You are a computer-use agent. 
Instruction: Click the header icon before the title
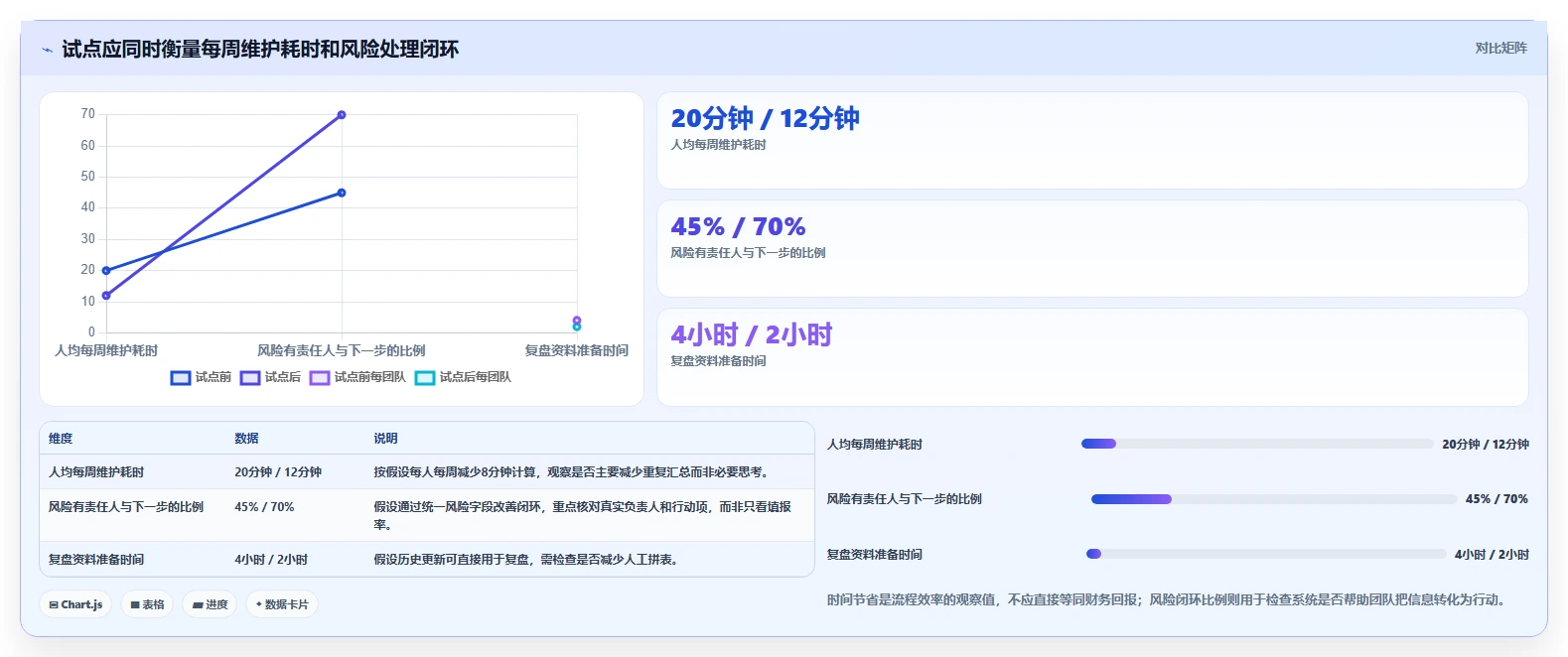[47, 50]
